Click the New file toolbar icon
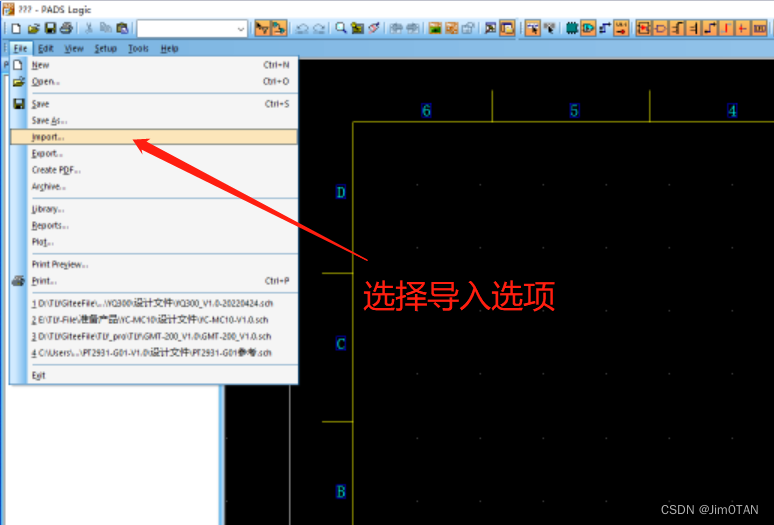The height and width of the screenshot is (525, 774). click(16, 29)
